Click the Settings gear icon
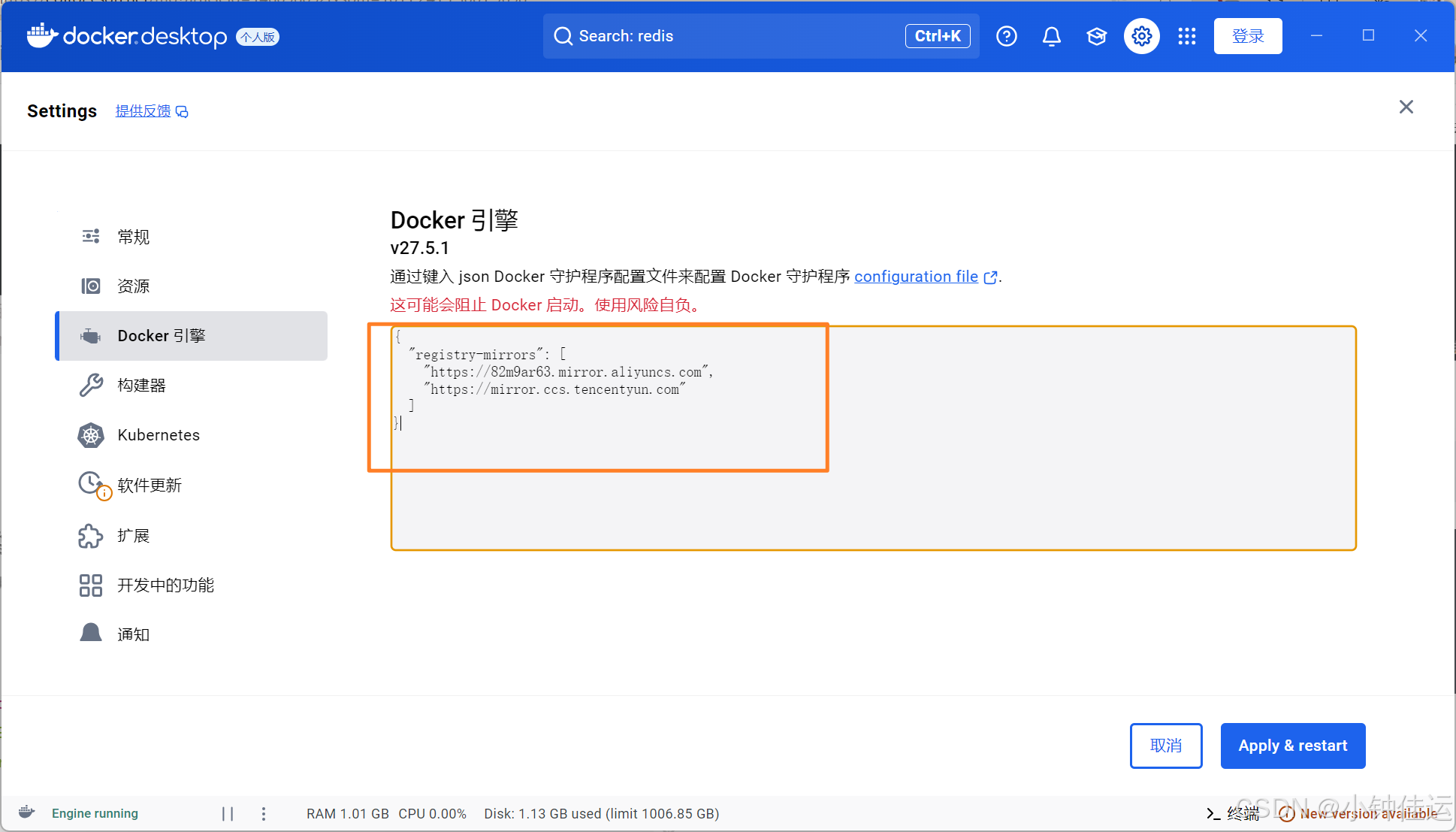Screen dimensions: 1456x832 (x=1142, y=36)
